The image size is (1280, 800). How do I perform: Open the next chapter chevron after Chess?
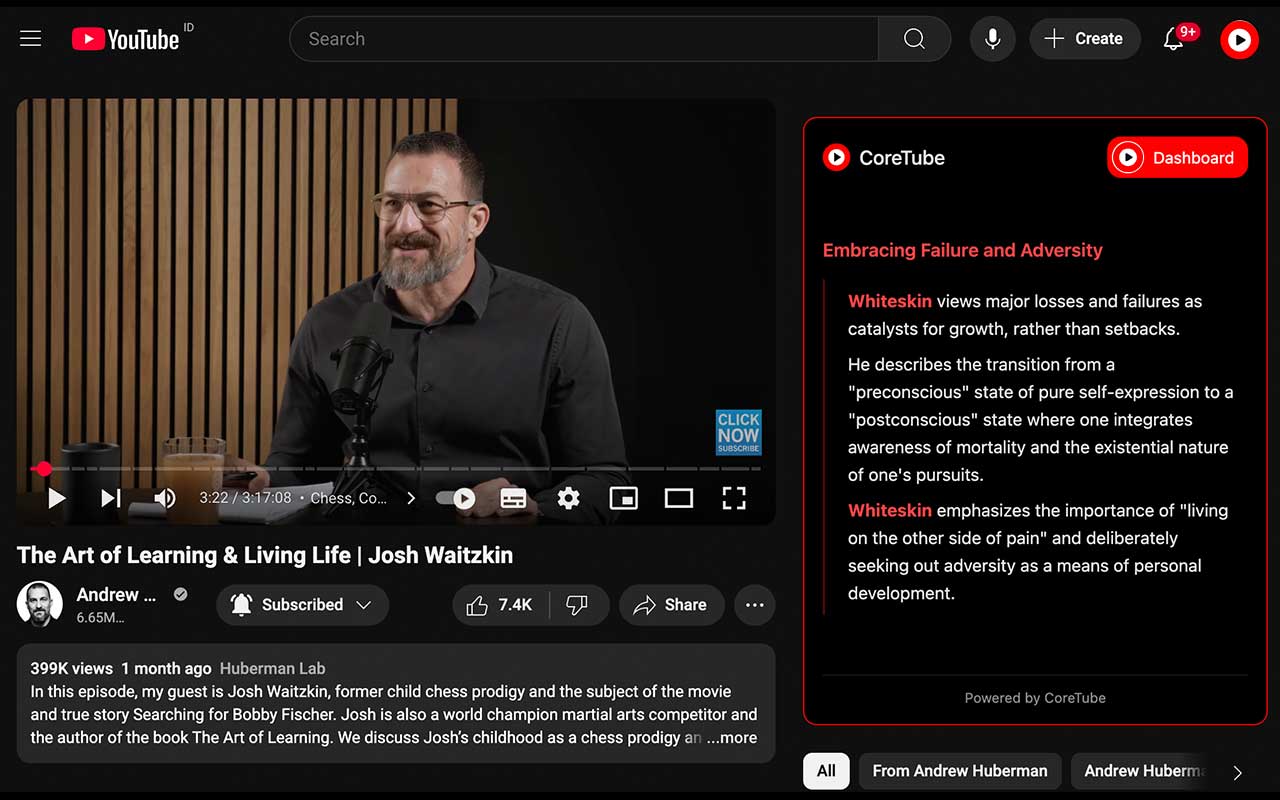[411, 497]
